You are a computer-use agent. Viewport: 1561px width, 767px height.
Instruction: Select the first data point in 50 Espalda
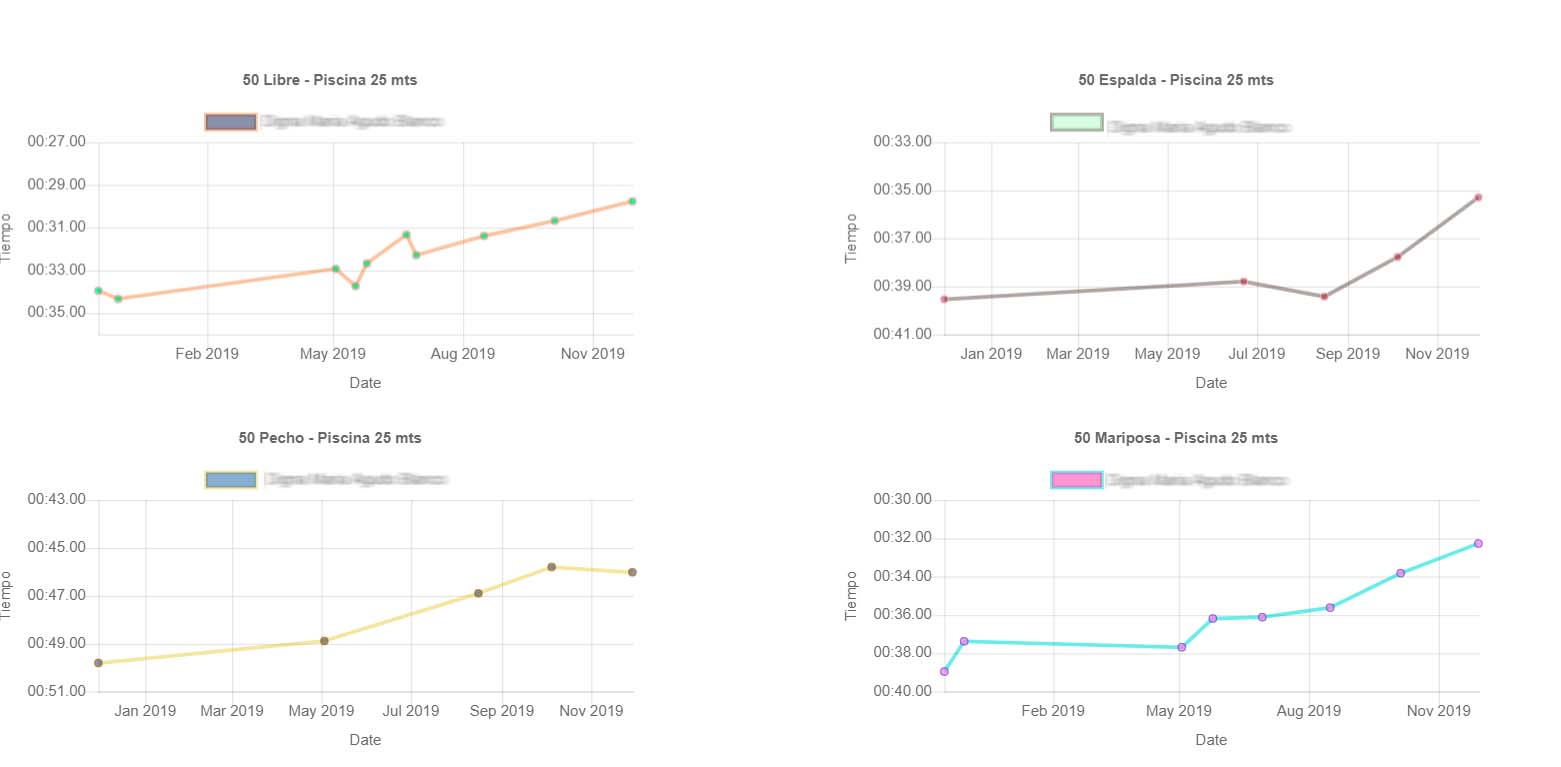(944, 299)
